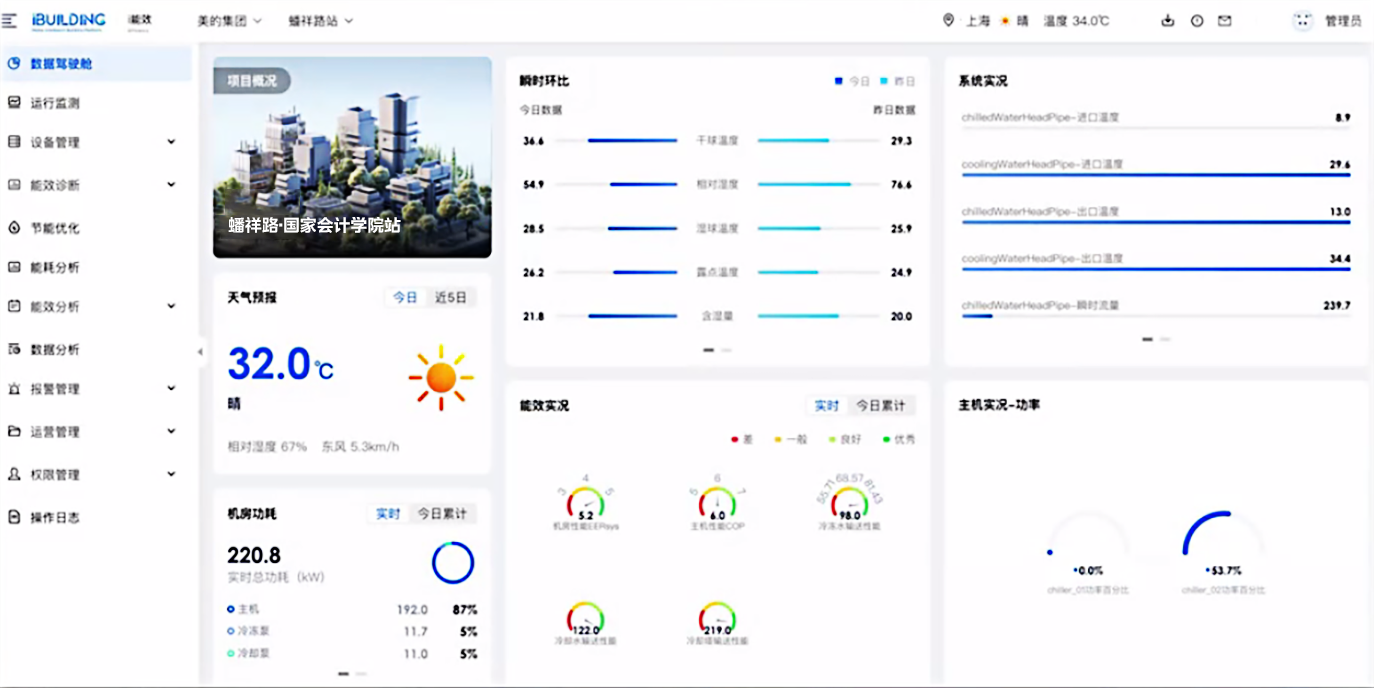Click the clock icon in header
The image size is (1374, 688).
coord(1196,21)
